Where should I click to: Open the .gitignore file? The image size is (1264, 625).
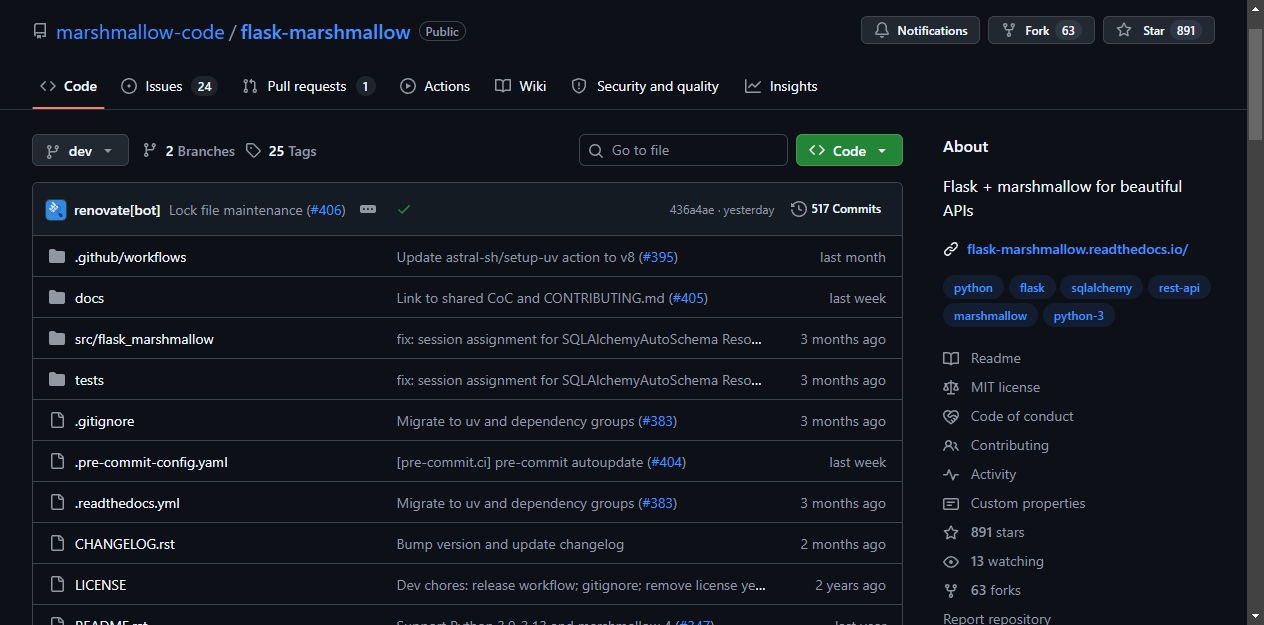coord(104,421)
